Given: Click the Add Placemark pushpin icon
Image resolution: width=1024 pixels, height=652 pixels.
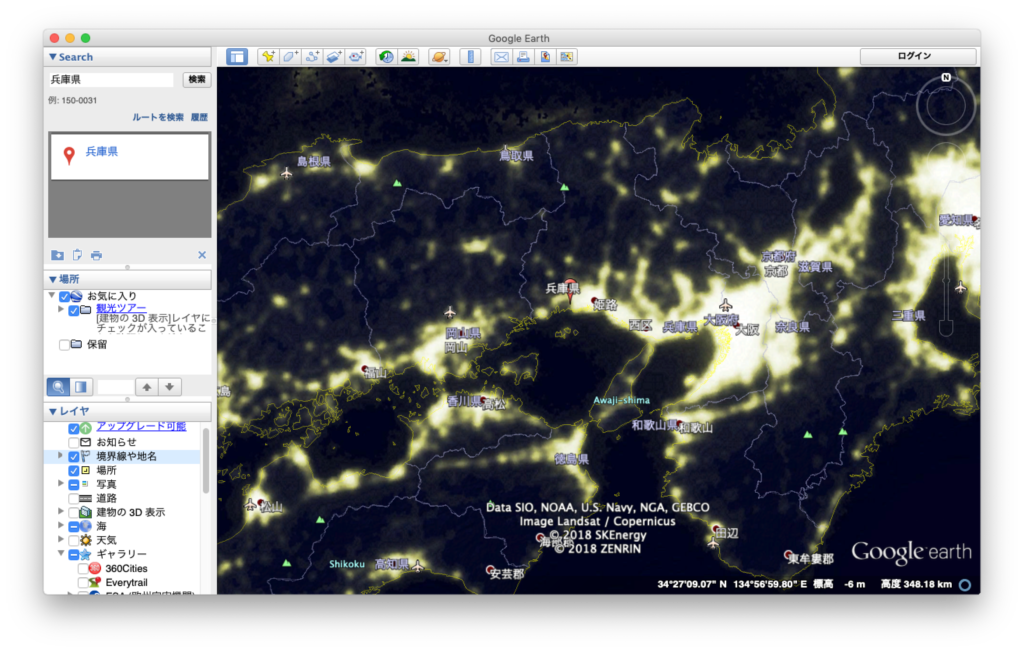Looking at the screenshot, I should coord(268,57).
